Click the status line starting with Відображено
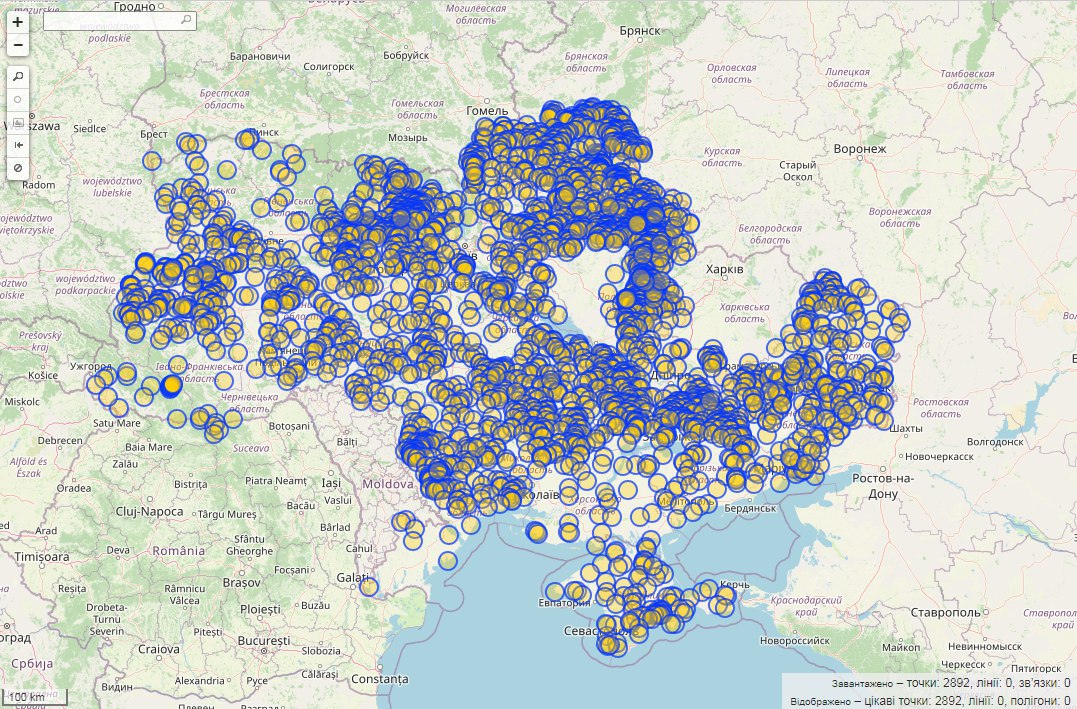Screen dimensions: 1077x709 click(x=930, y=701)
